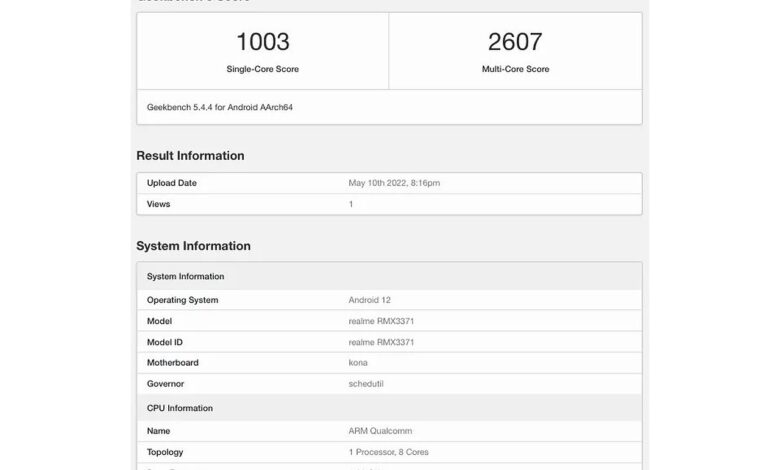The image size is (780, 470).
Task: Click the Name label under CPU Information
Action: point(158,431)
